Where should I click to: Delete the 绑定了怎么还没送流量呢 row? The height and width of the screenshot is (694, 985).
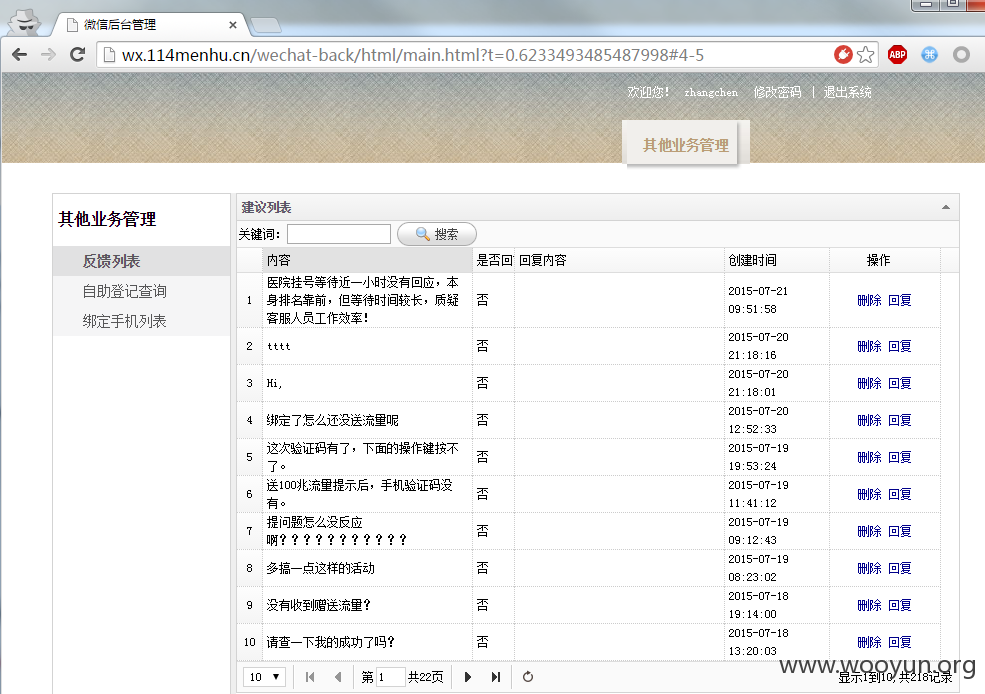tap(869, 420)
